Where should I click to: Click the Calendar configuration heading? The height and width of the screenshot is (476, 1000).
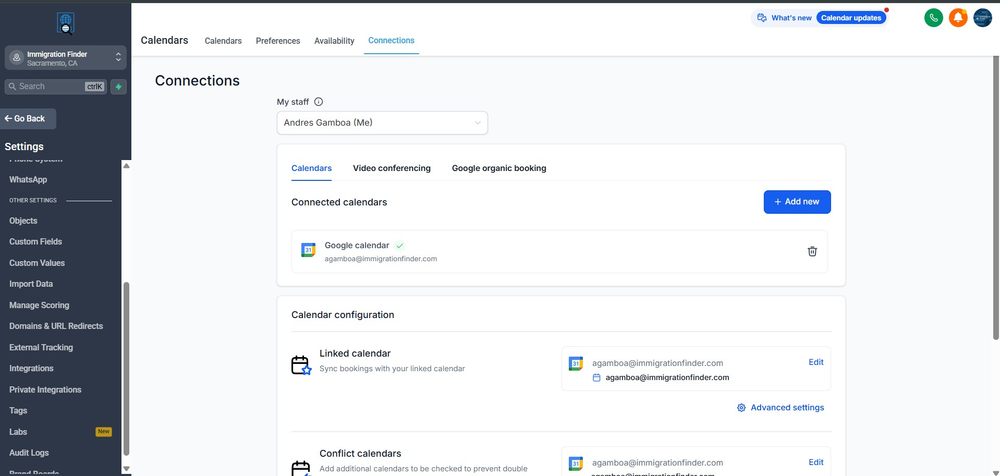tap(342, 315)
